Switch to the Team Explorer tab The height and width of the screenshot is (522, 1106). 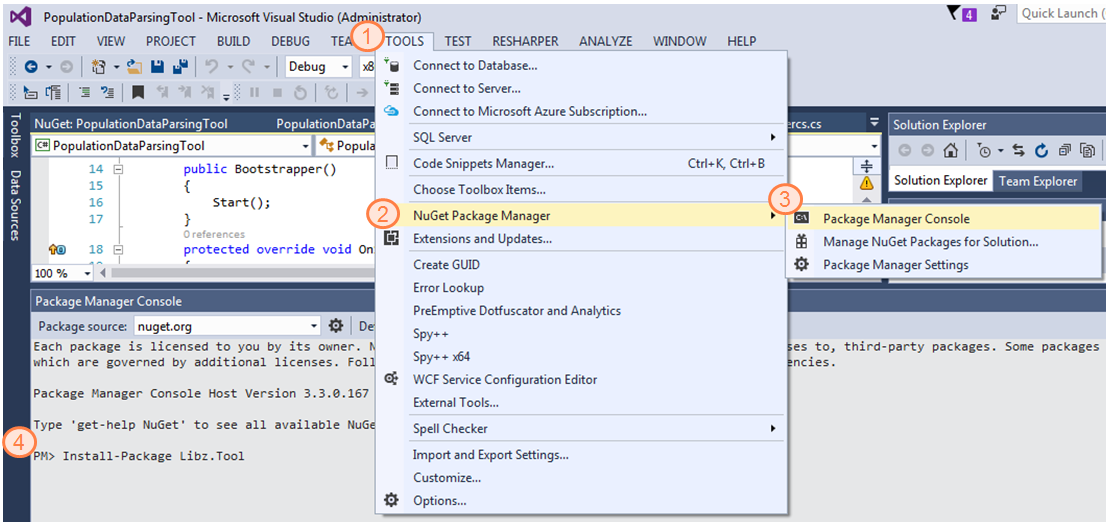[1038, 181]
